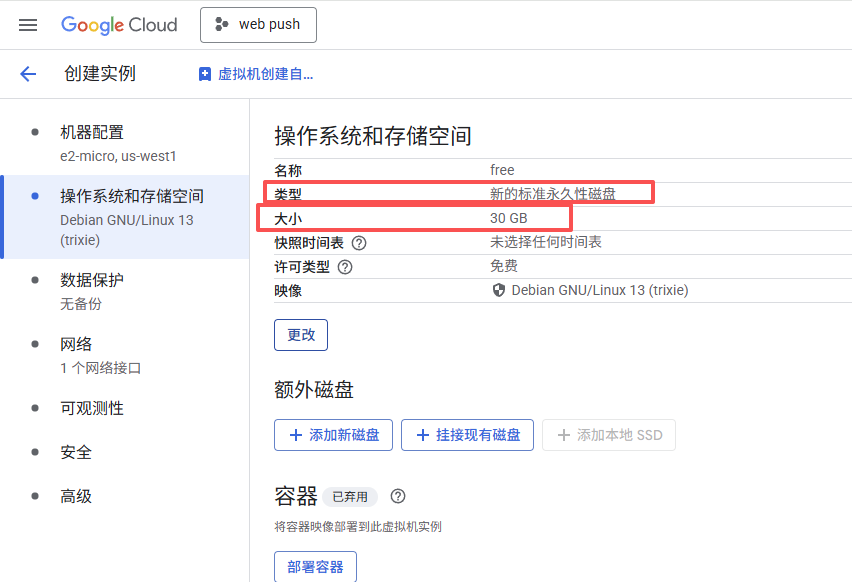This screenshot has width=852, height=582.
Task: Click the back arrow next to 创建实例
Action: tap(28, 74)
